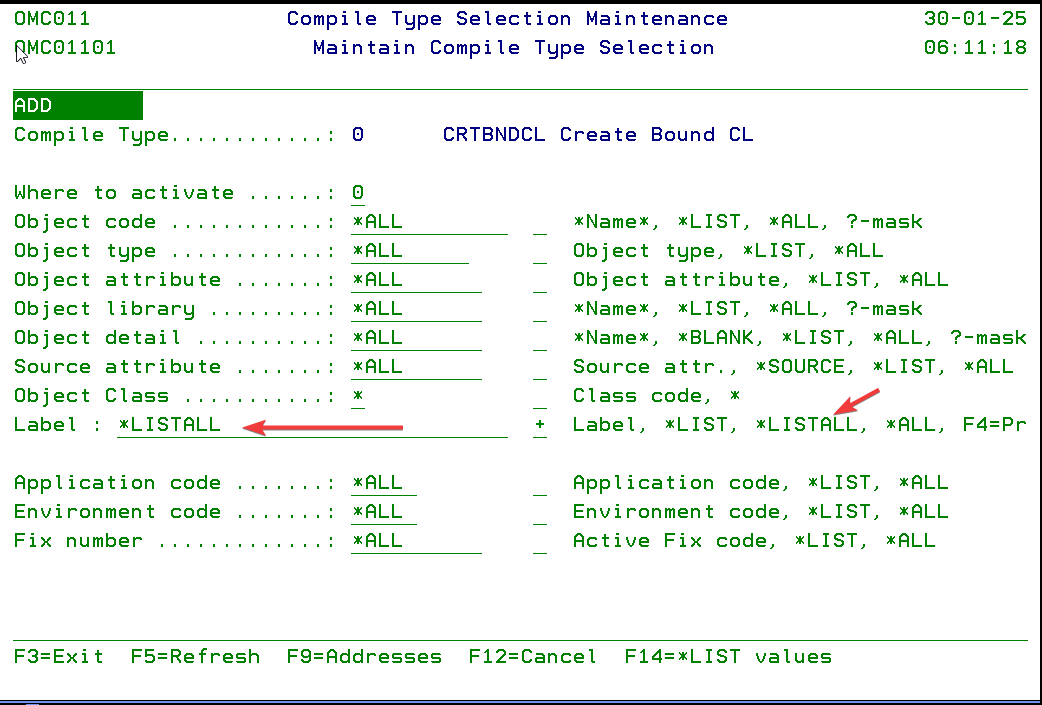This screenshot has height=705, width=1042.
Task: Open F14=*LIST values option
Action: coord(728,657)
